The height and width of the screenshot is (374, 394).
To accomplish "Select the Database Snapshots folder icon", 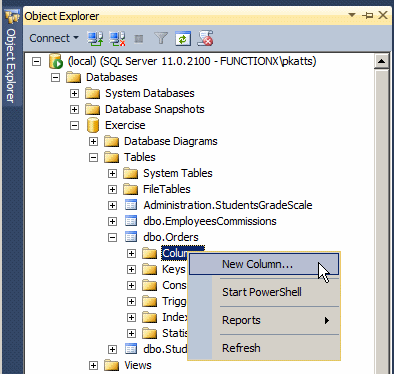I will (93, 109).
